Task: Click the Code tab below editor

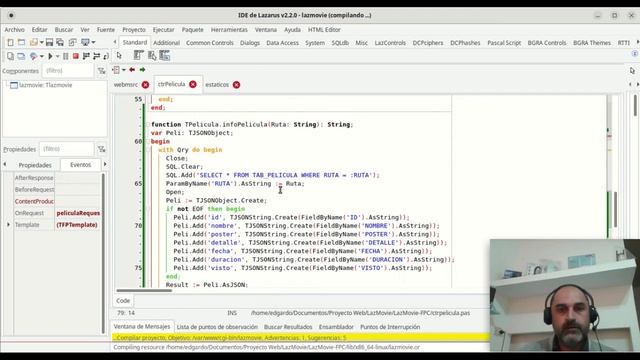Action: coord(123,301)
